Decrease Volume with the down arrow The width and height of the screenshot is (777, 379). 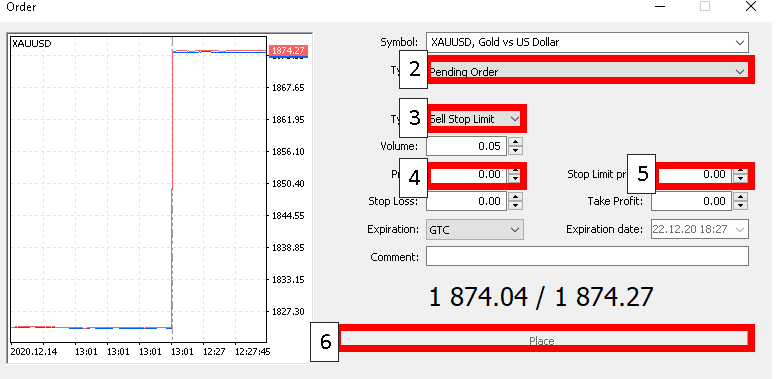click(516, 150)
